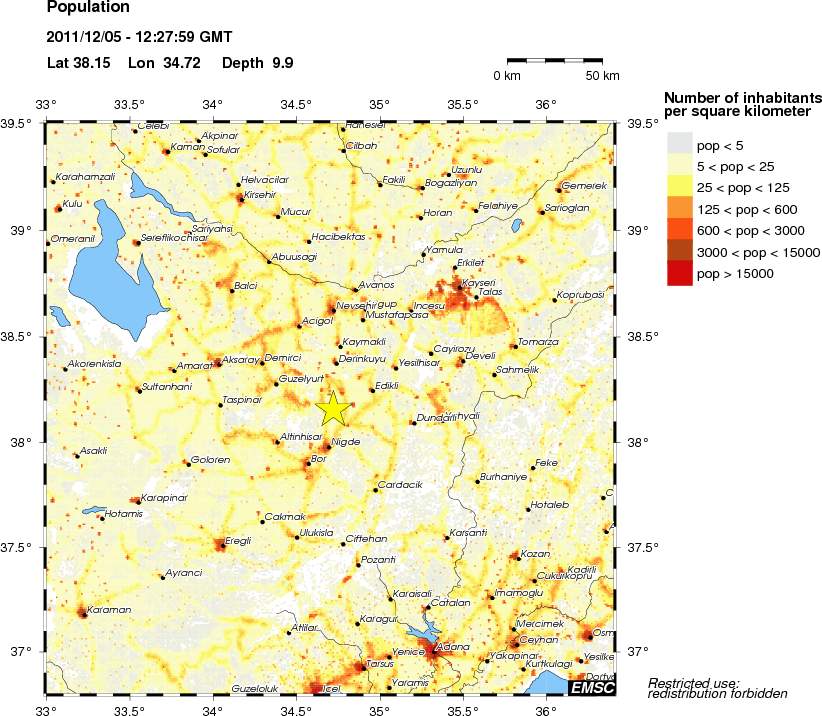
Task: Click the Aksaray city marker
Action: point(218,363)
